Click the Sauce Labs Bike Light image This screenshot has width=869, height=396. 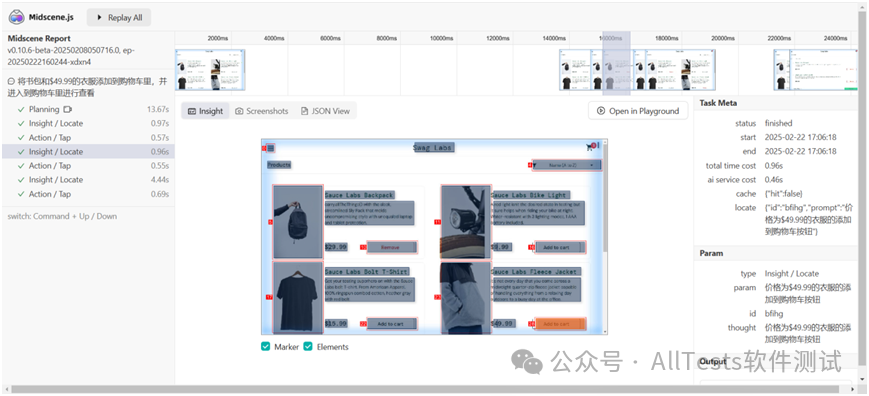(466, 222)
